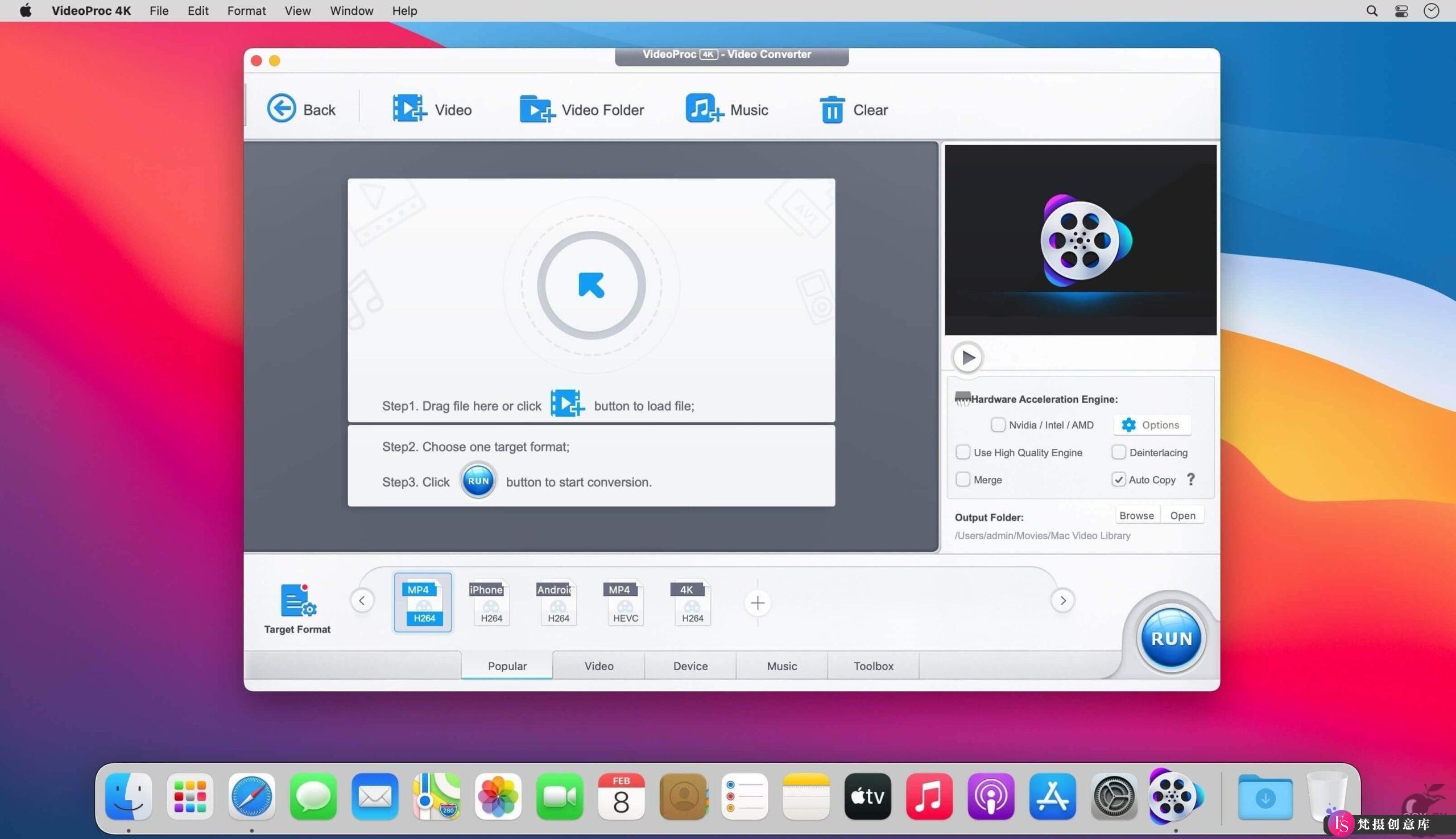Switch to Device formats tab
This screenshot has width=1456, height=839.
tap(691, 665)
